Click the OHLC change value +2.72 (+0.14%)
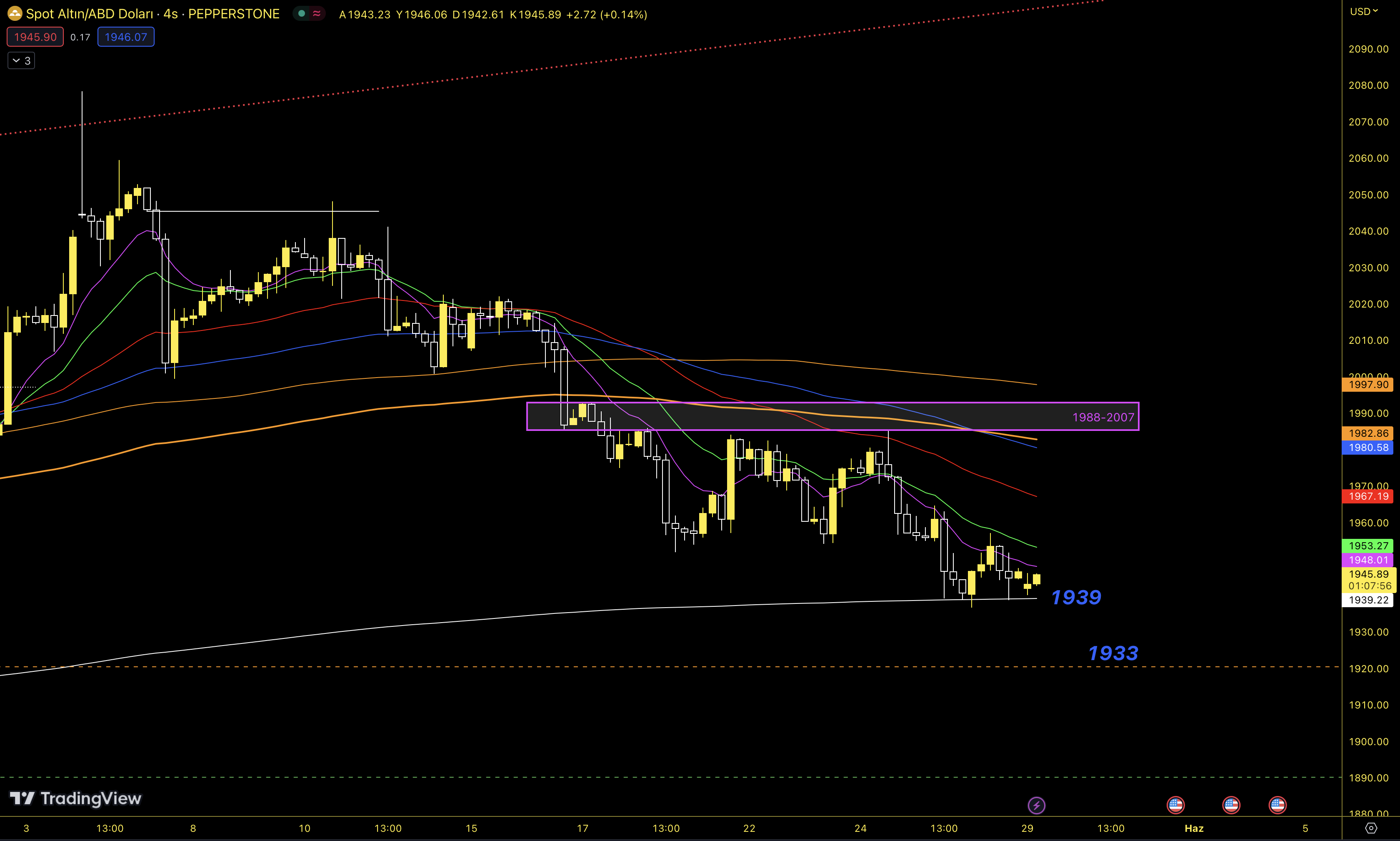 pyautogui.click(x=607, y=15)
